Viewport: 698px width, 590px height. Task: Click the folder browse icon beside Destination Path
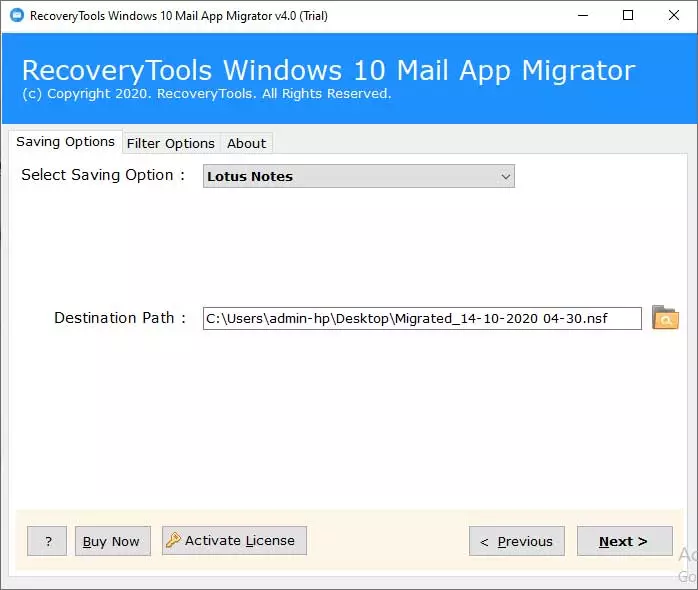[665, 318]
